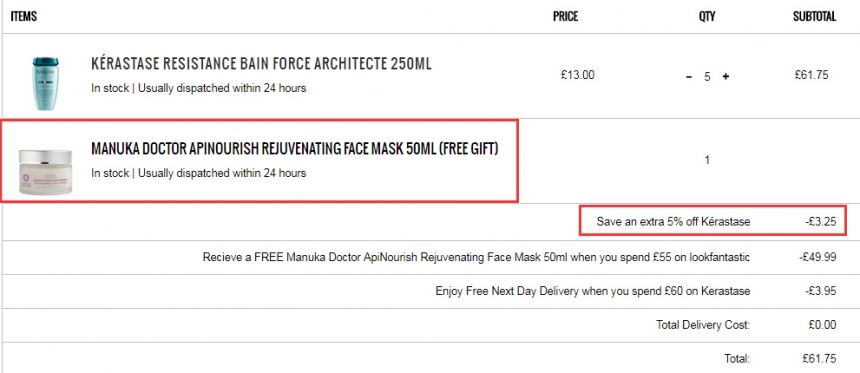Click the Total Delivery Cost label
The width and height of the screenshot is (860, 373).
pyautogui.click(x=703, y=325)
